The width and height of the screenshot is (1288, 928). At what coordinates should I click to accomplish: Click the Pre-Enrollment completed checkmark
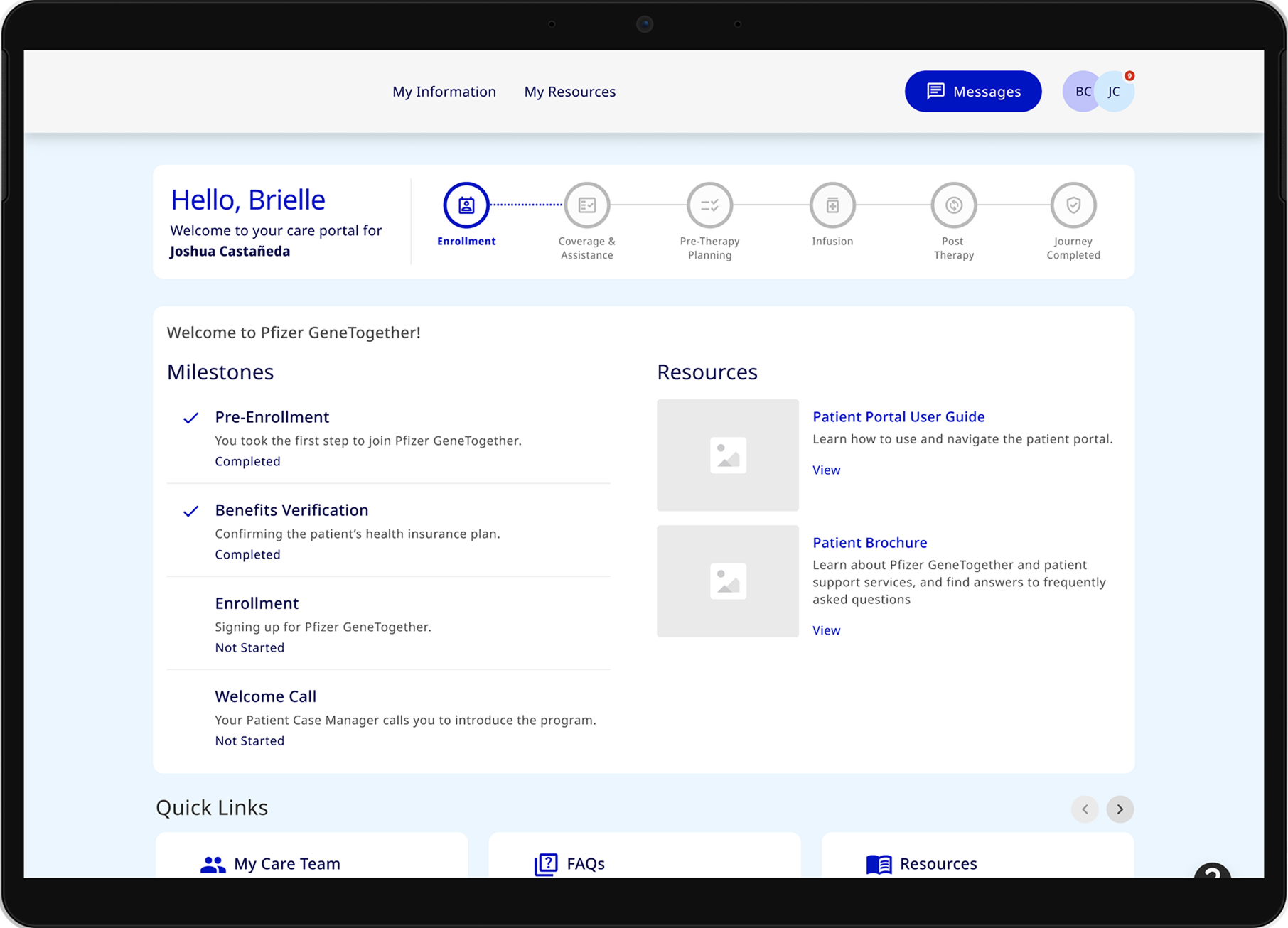[x=190, y=418]
